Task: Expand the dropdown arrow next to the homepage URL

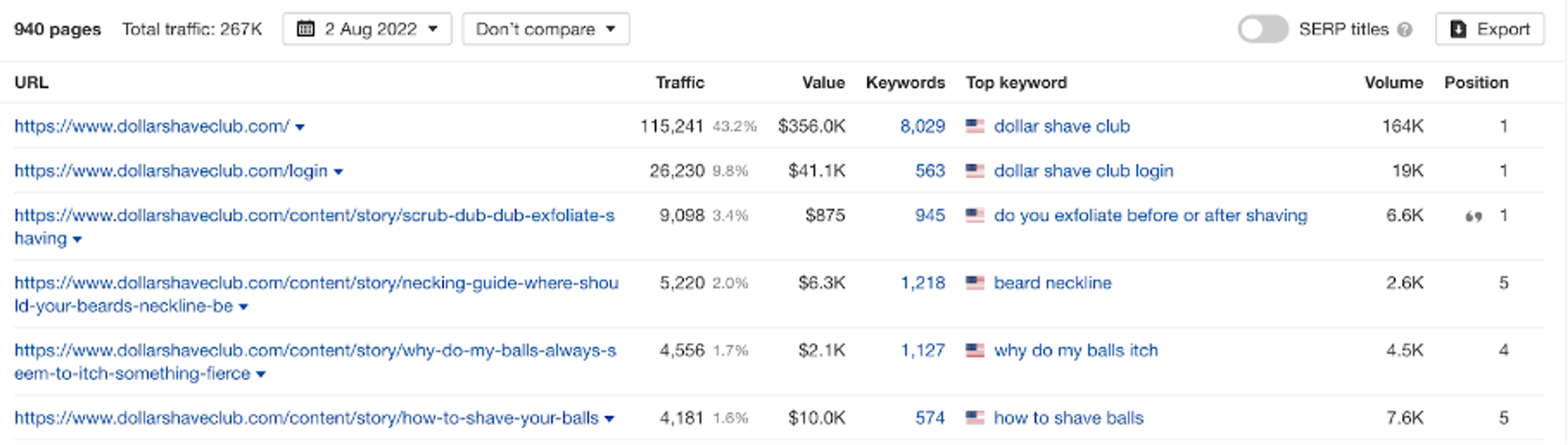Action: click(x=300, y=127)
